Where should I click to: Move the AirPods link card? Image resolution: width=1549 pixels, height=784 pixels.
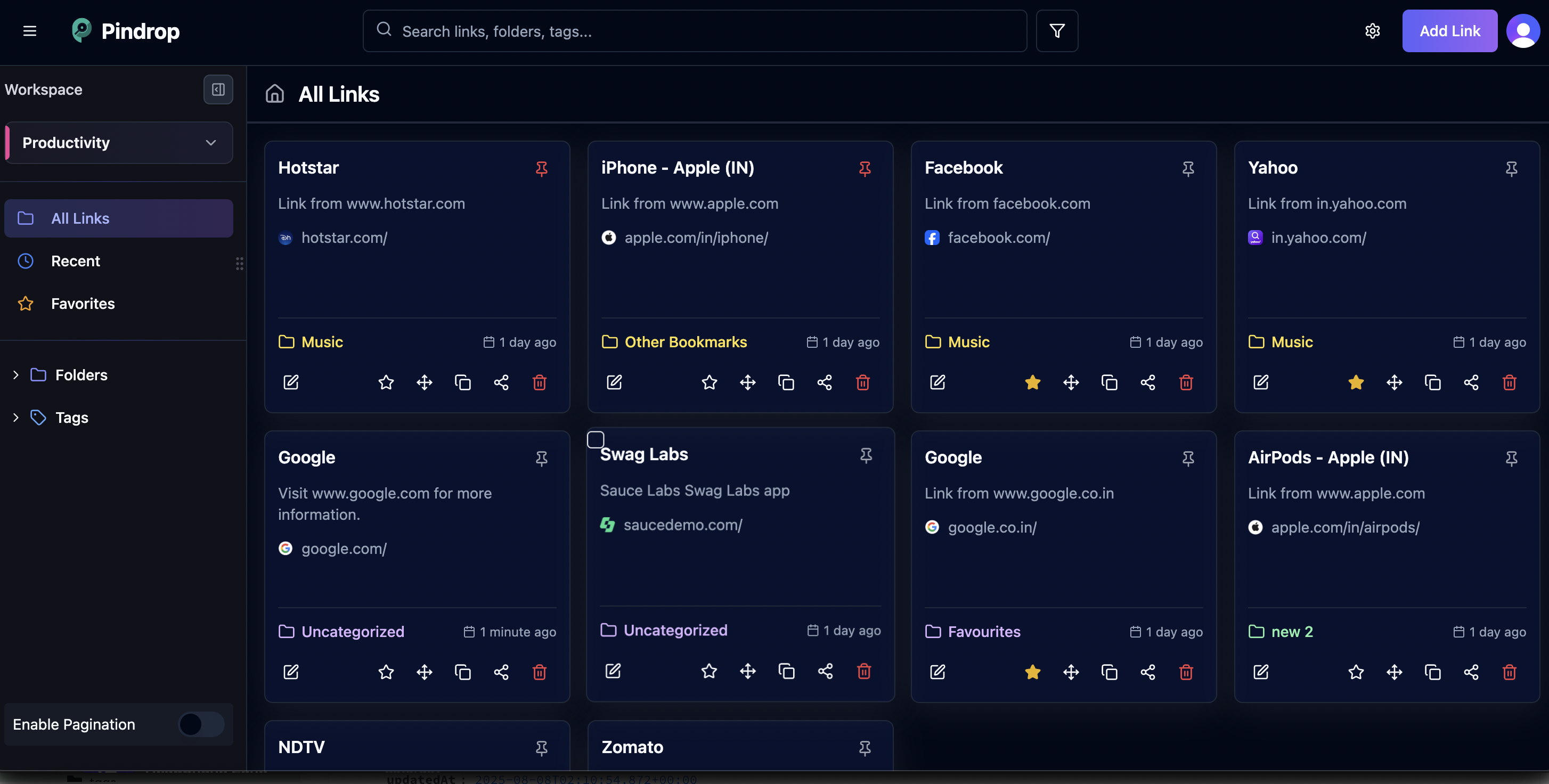1395,672
